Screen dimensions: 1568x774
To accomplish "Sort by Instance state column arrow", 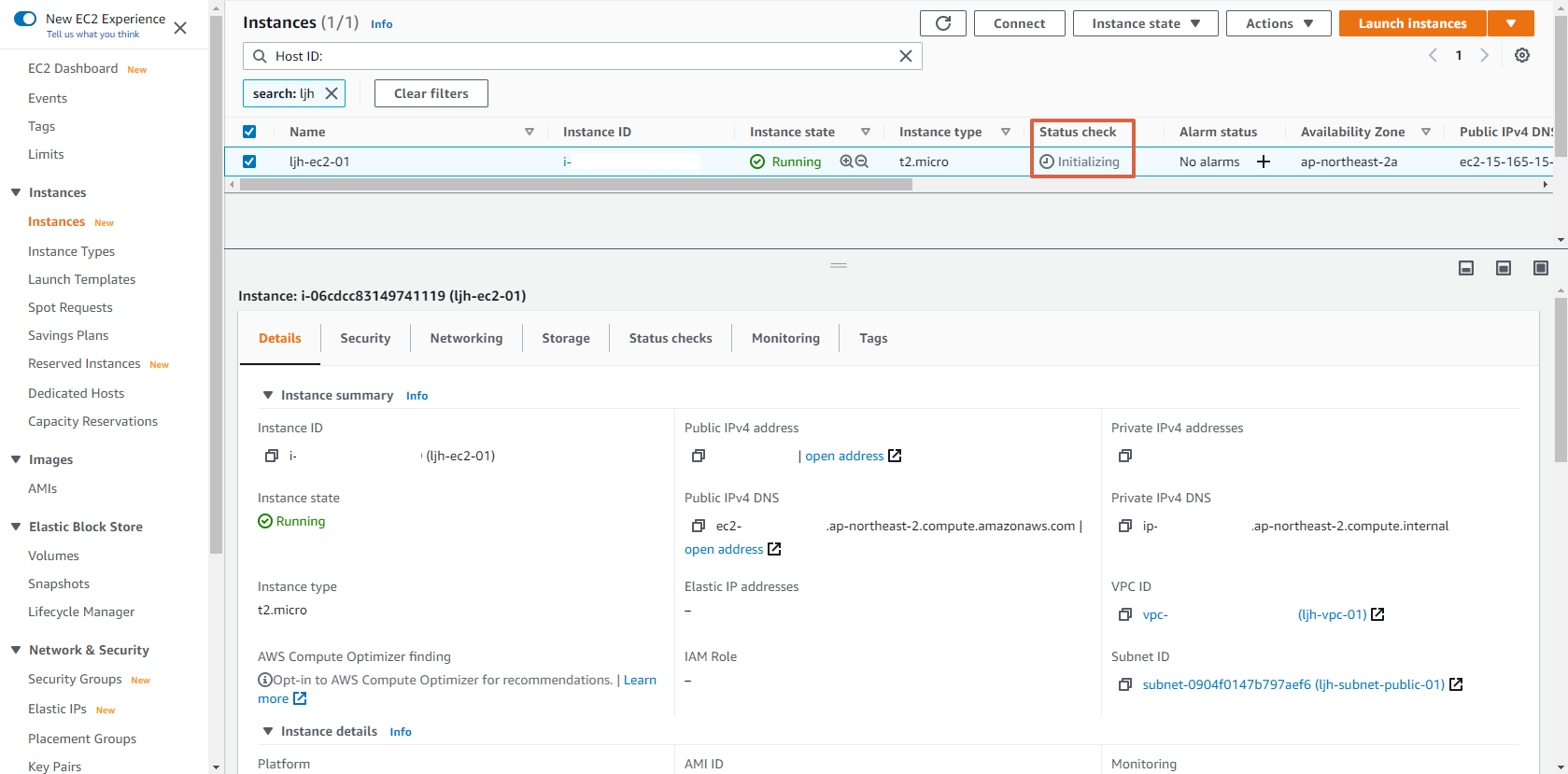I will 866,132.
